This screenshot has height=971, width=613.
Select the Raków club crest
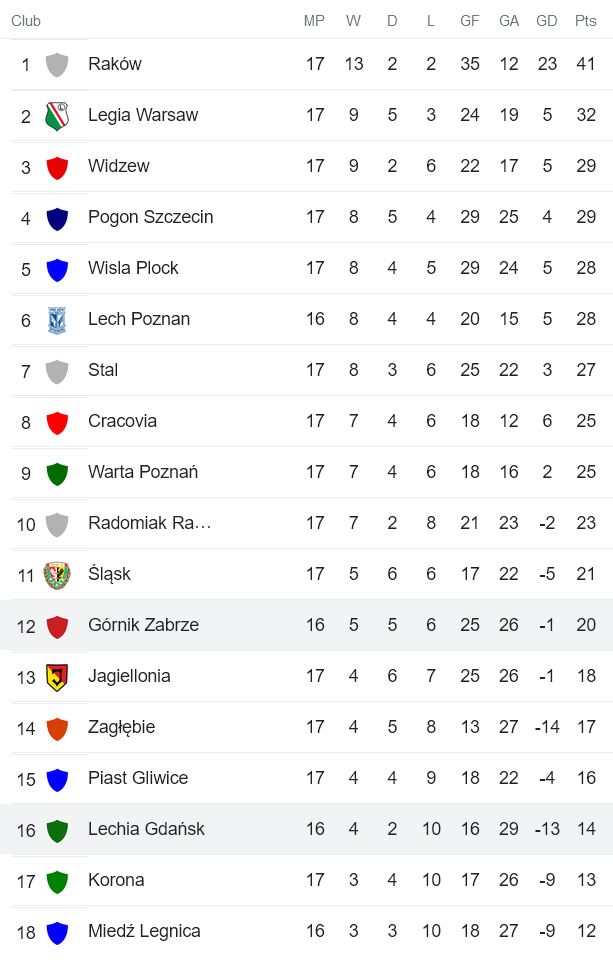click(57, 63)
